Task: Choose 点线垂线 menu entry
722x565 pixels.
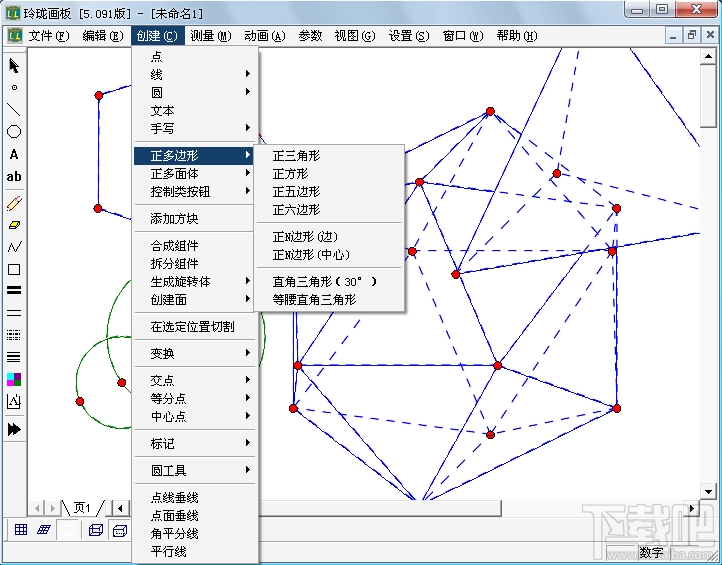Action: pyautogui.click(x=195, y=497)
